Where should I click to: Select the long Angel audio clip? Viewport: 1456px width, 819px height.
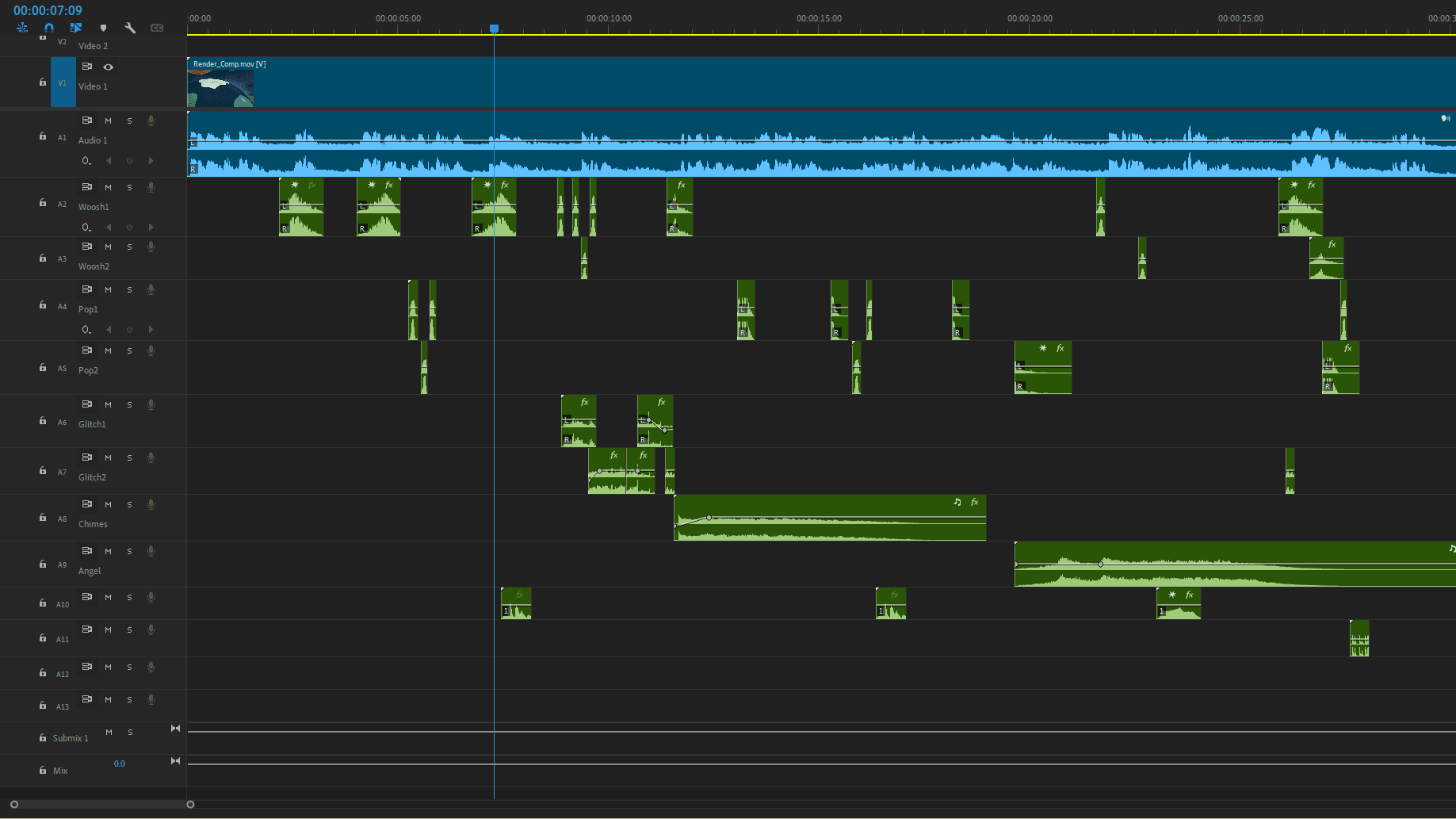click(1235, 564)
